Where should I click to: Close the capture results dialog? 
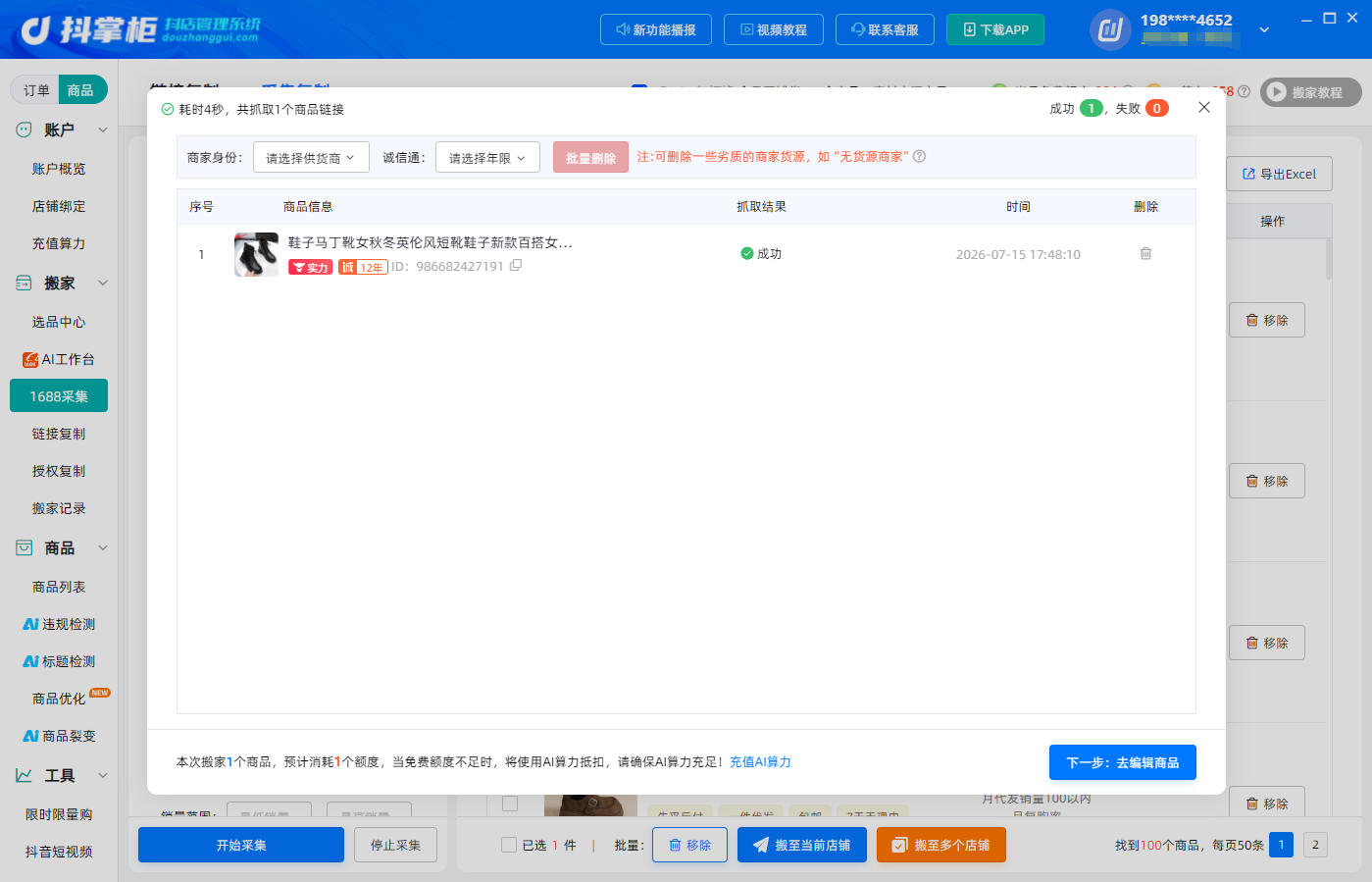1204,108
